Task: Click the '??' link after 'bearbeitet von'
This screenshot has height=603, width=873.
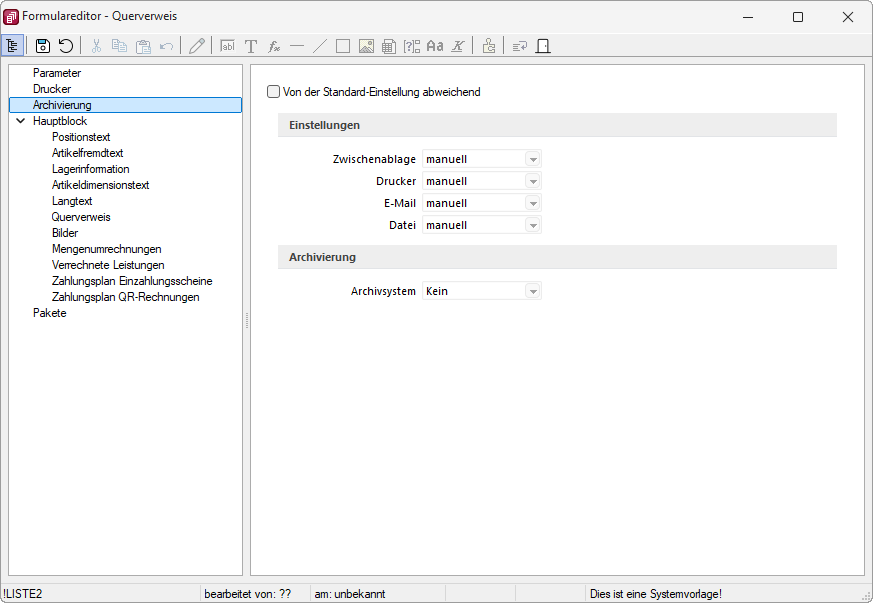Action: coord(285,594)
